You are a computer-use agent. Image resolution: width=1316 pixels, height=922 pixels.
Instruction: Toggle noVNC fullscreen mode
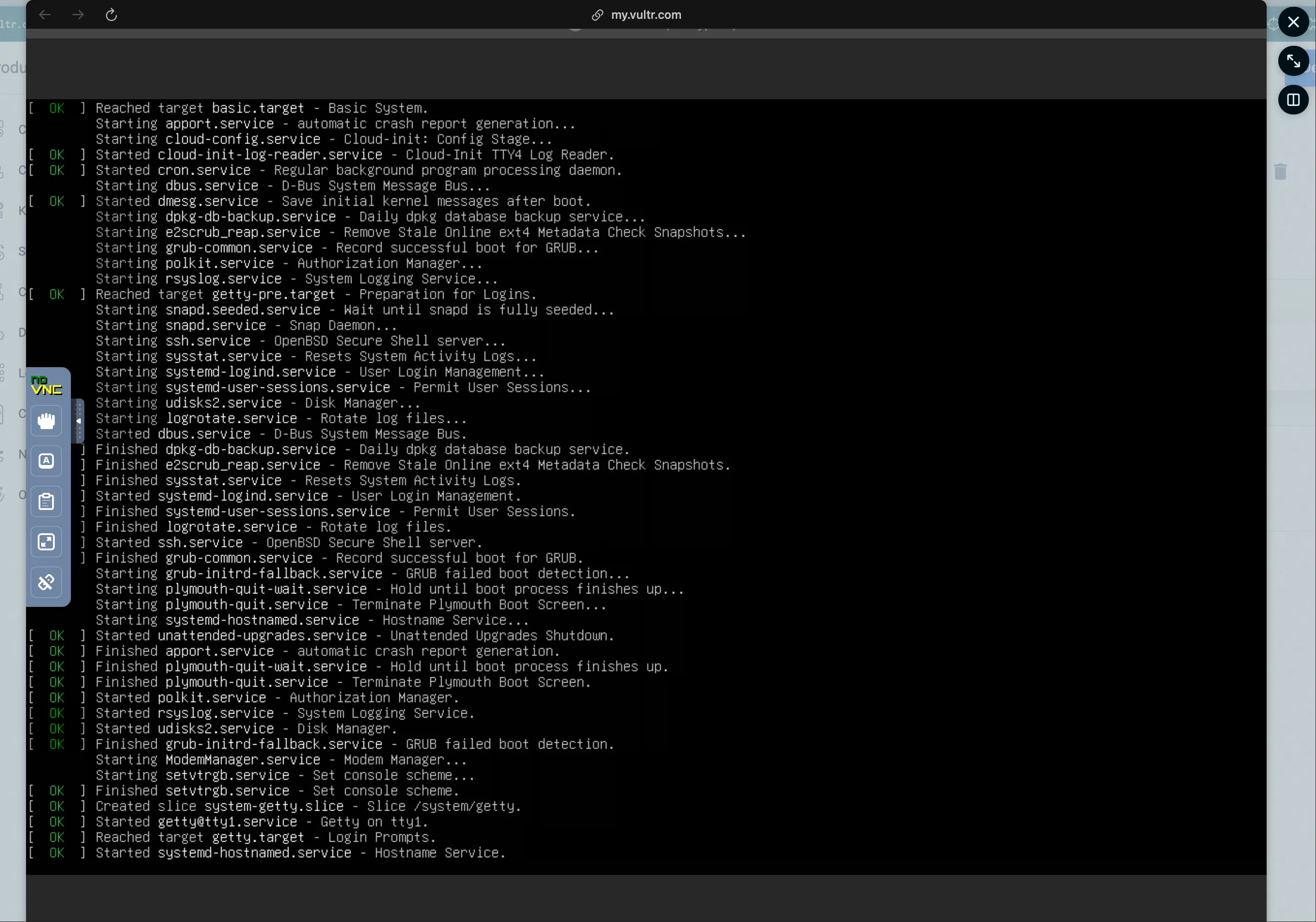click(46, 542)
